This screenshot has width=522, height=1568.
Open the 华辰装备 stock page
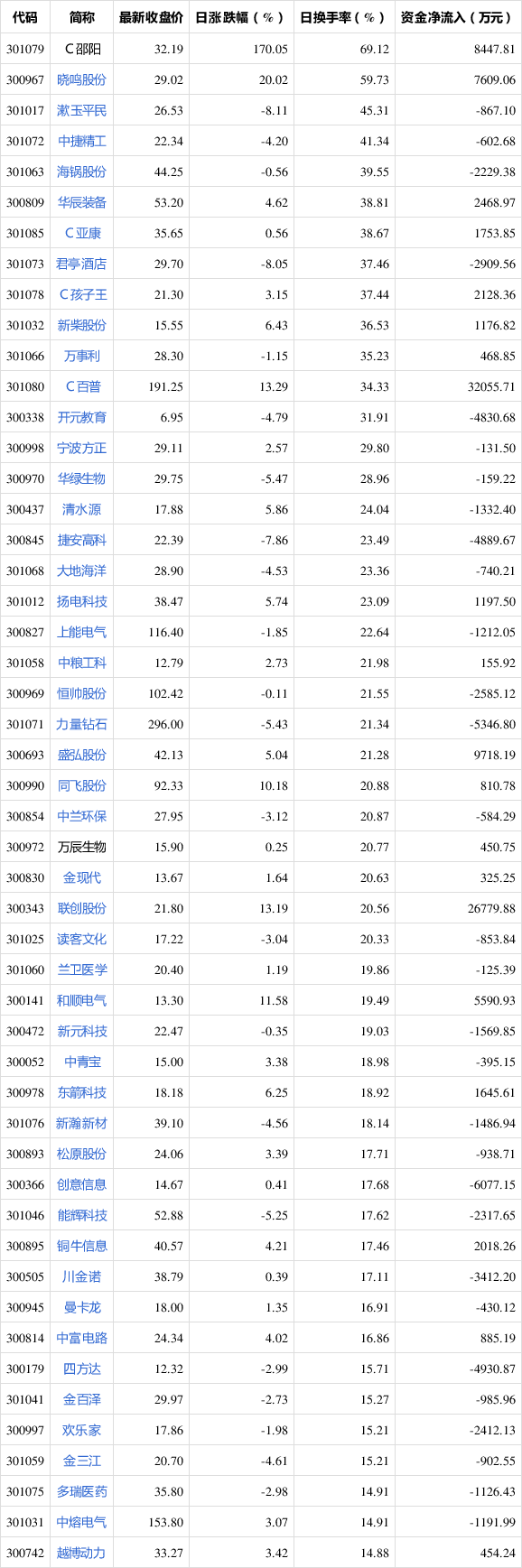pyautogui.click(x=82, y=202)
